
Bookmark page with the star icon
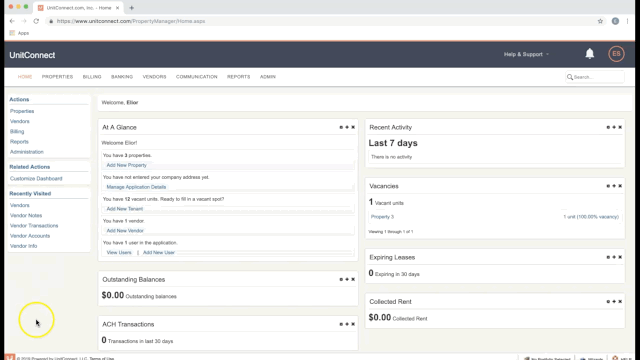[x=600, y=21]
